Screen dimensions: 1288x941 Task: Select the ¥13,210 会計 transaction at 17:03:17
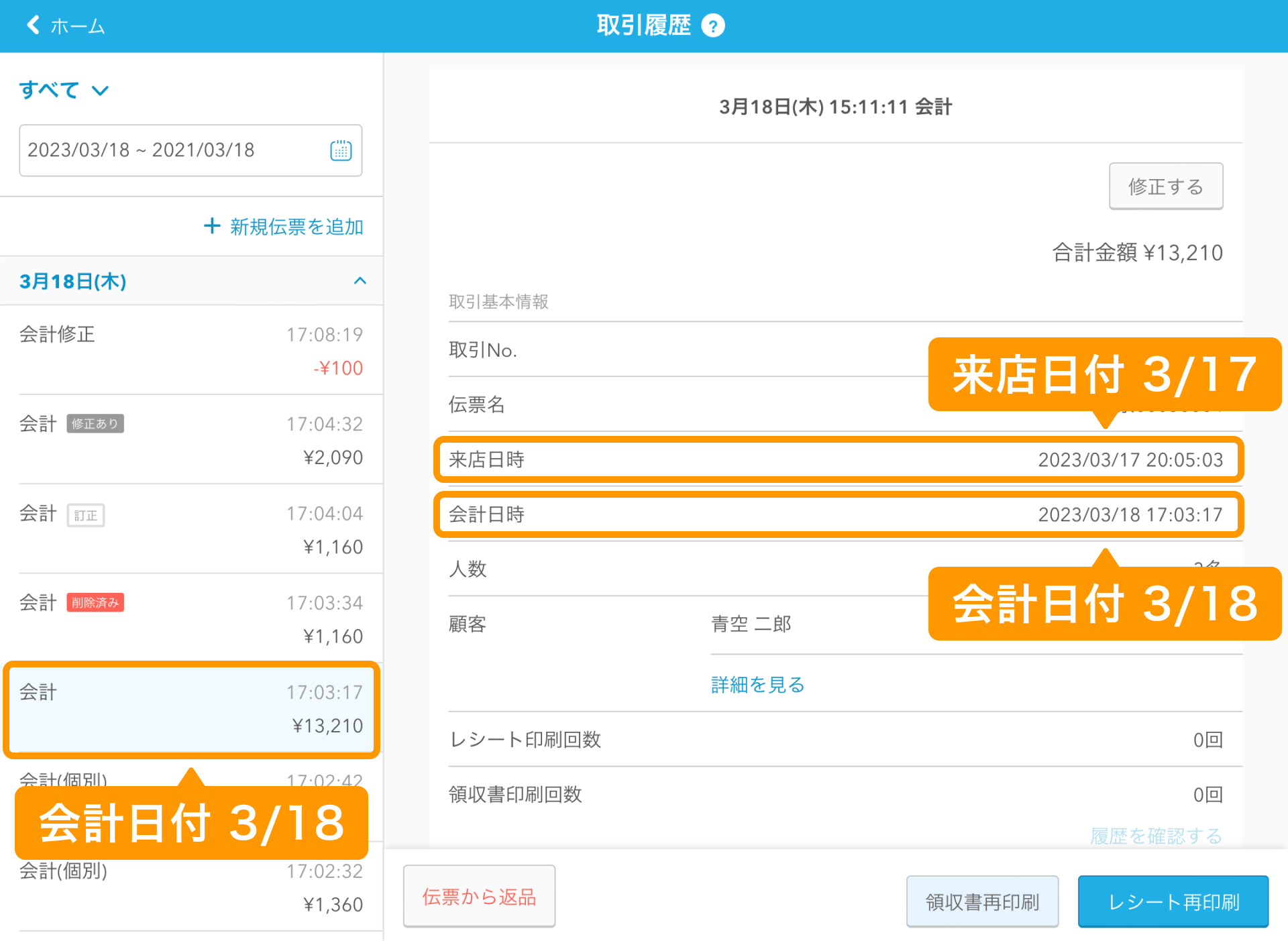tap(191, 709)
